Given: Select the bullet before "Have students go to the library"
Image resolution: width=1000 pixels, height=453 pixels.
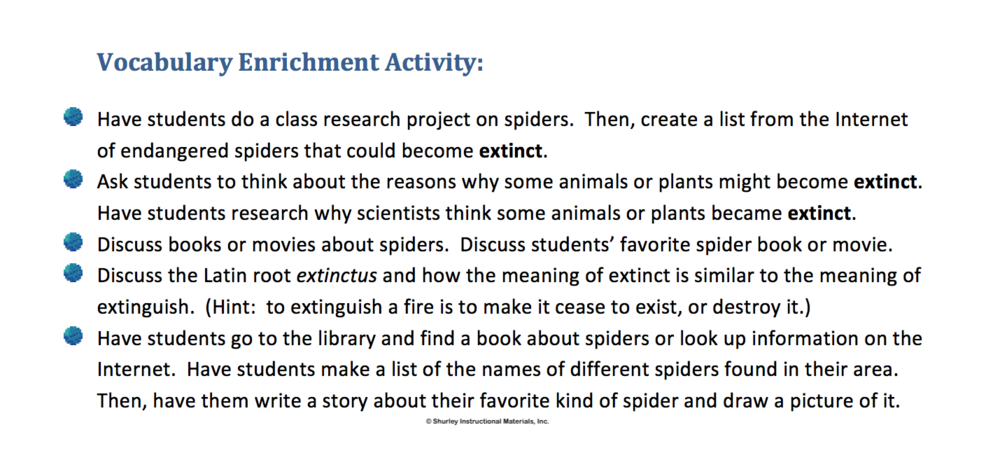Looking at the screenshot, I should (x=72, y=336).
